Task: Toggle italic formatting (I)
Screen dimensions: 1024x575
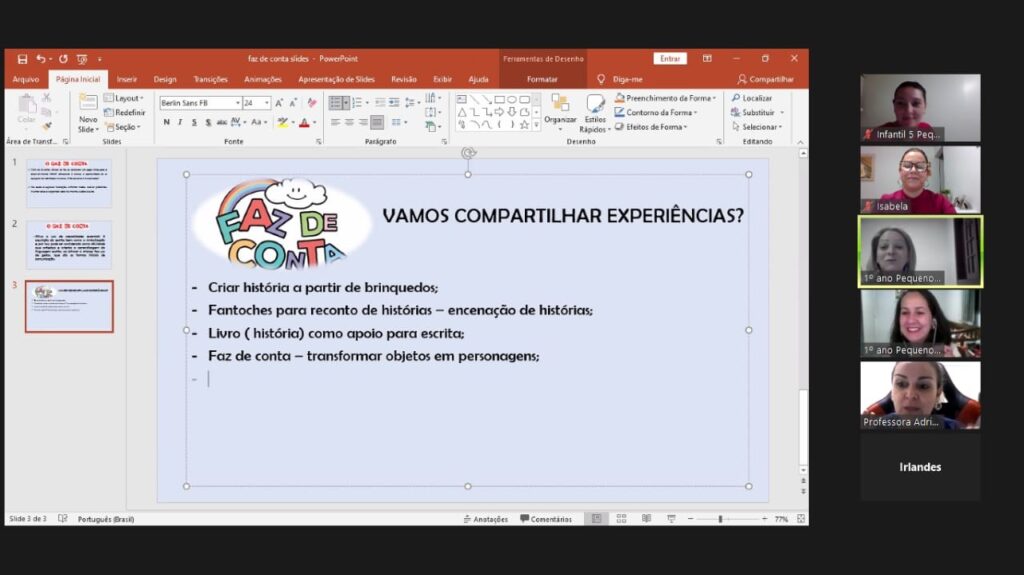Action: (180, 122)
